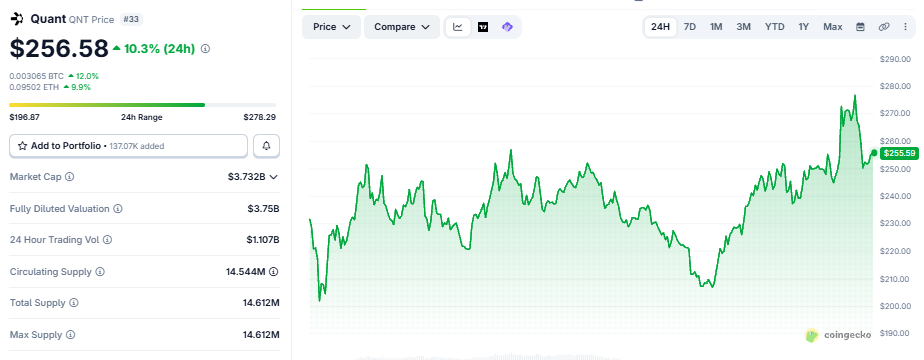Click the bell price alert icon

point(266,146)
